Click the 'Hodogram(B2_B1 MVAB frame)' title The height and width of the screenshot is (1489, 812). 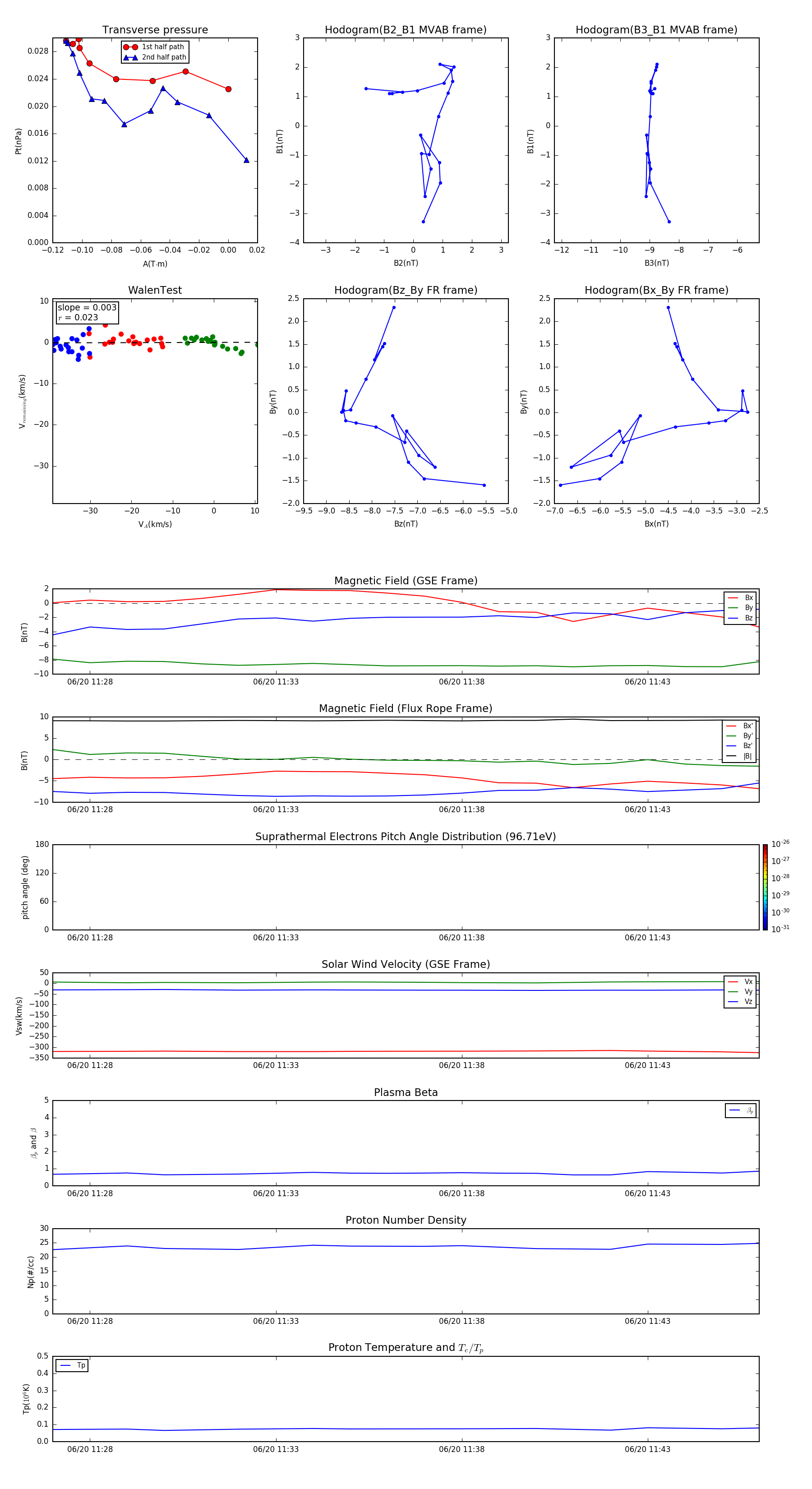pyautogui.click(x=406, y=29)
